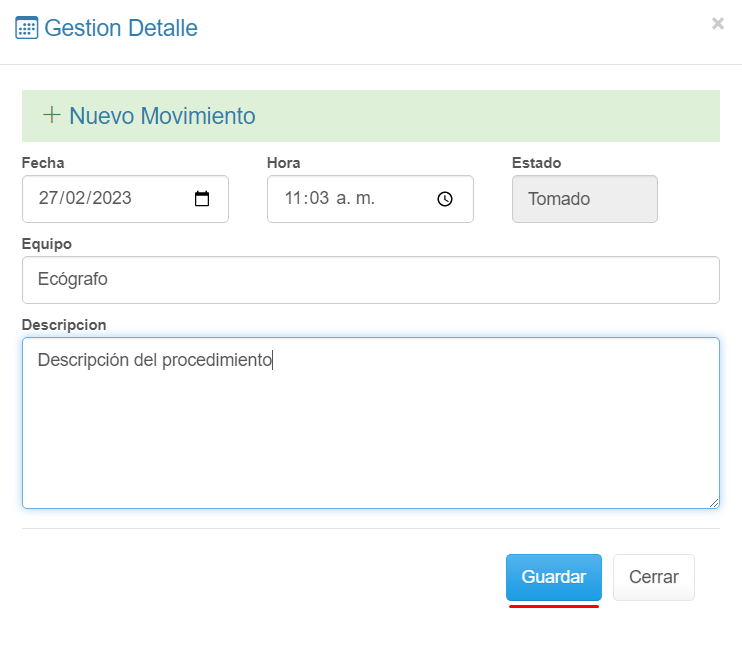This screenshot has width=742, height=649.
Task: Open the time picker clock icon
Action: coord(445,198)
